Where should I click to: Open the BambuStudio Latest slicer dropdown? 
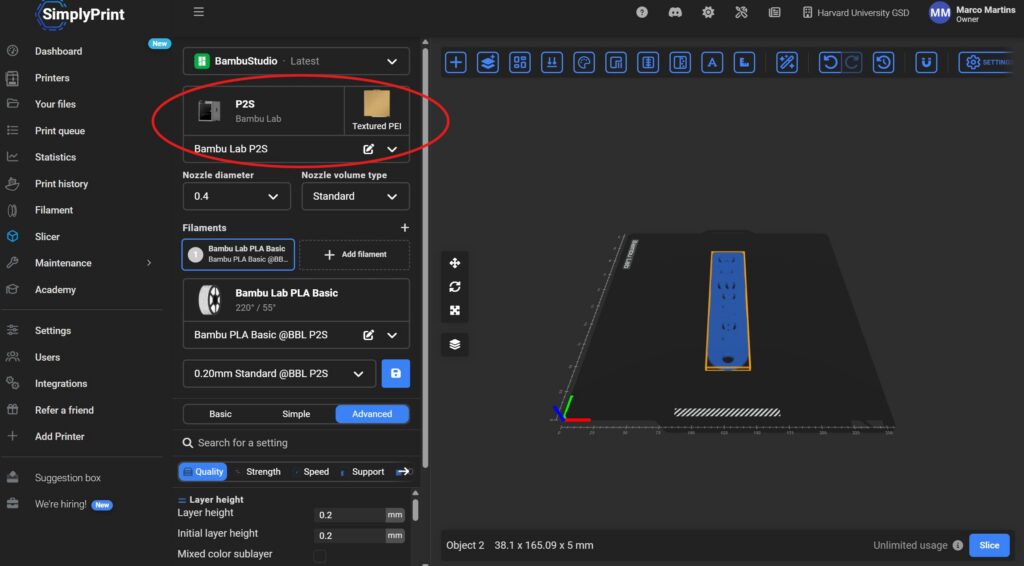coord(296,61)
